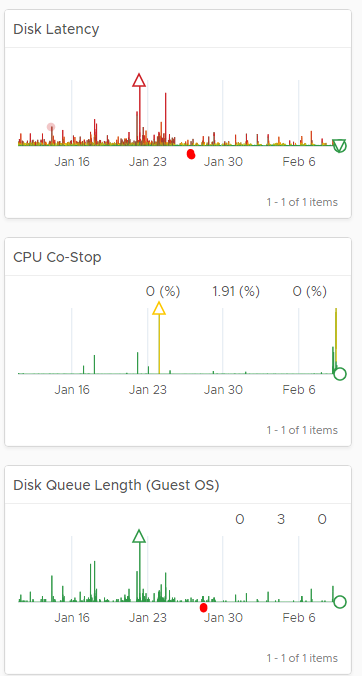Open the Disk Queue Length (Guest OS) title
Image resolution: width=362 pixels, height=676 pixels.
tap(116, 485)
